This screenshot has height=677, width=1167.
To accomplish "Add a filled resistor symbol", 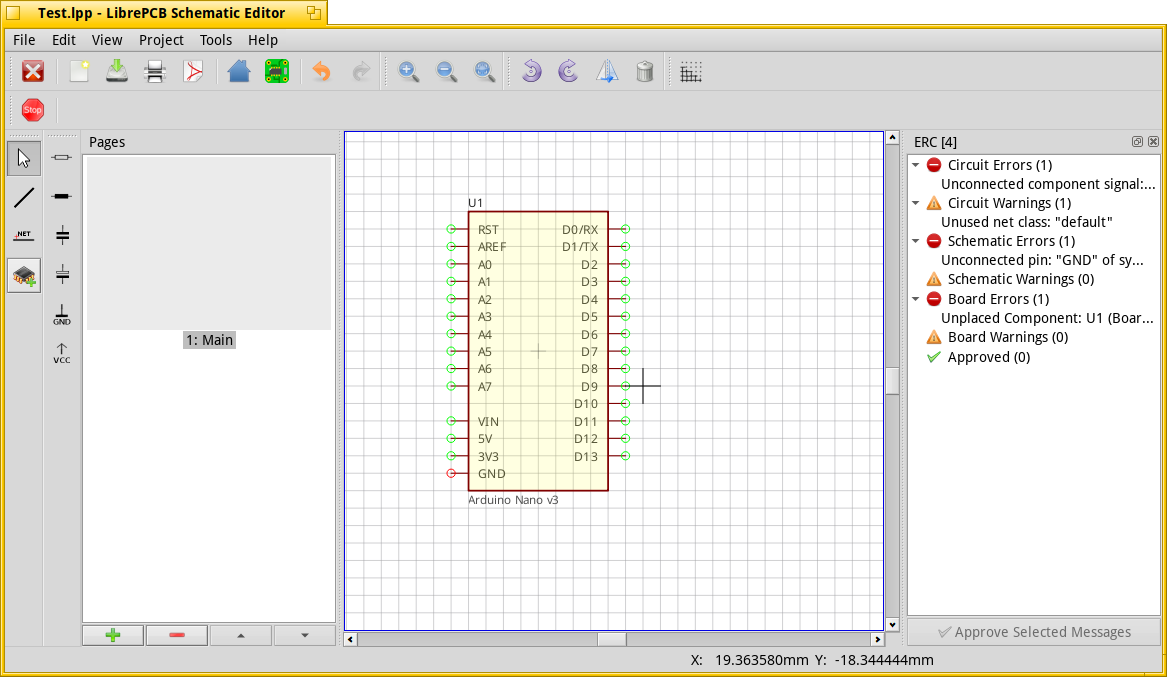I will click(62, 196).
